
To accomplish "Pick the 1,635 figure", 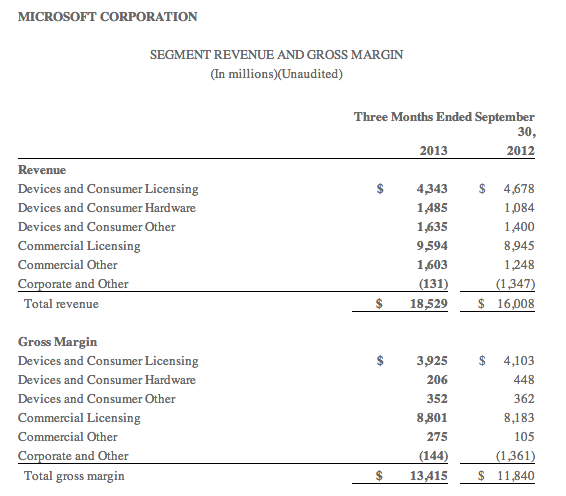I will (x=432, y=227).
